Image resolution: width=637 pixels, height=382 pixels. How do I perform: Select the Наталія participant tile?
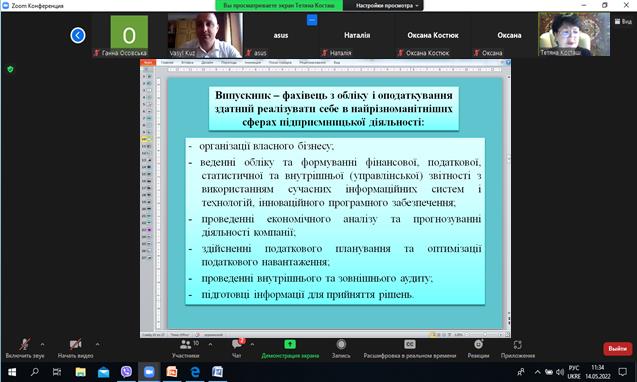[x=357, y=36]
